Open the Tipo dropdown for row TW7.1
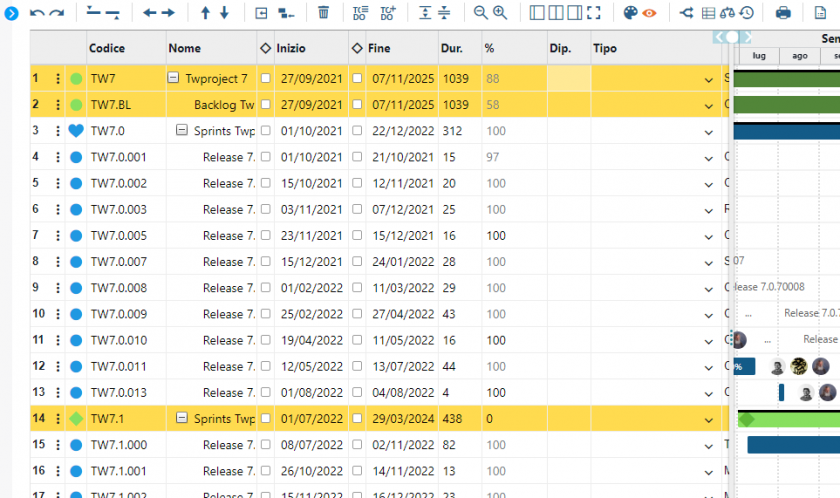The width and height of the screenshot is (840, 498). pyautogui.click(x=709, y=419)
